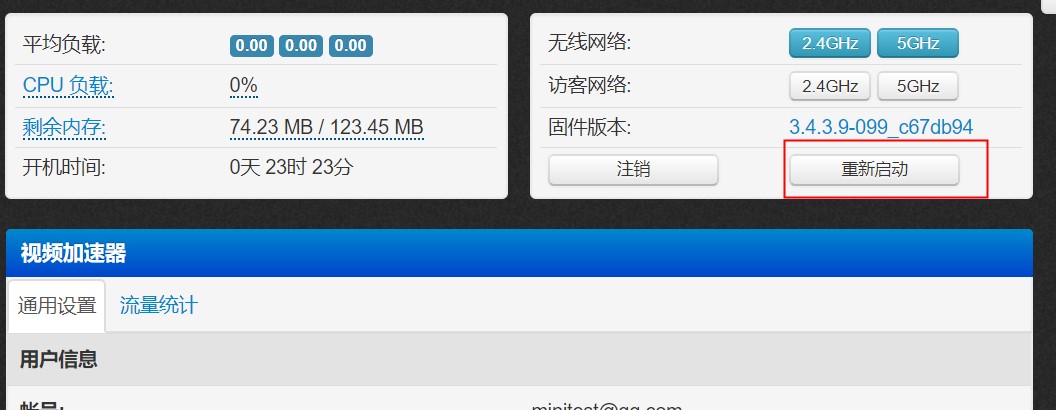Toggle the wireless network 2.4GHz button
Image resolution: width=1056 pixels, height=410 pixels.
tap(830, 44)
